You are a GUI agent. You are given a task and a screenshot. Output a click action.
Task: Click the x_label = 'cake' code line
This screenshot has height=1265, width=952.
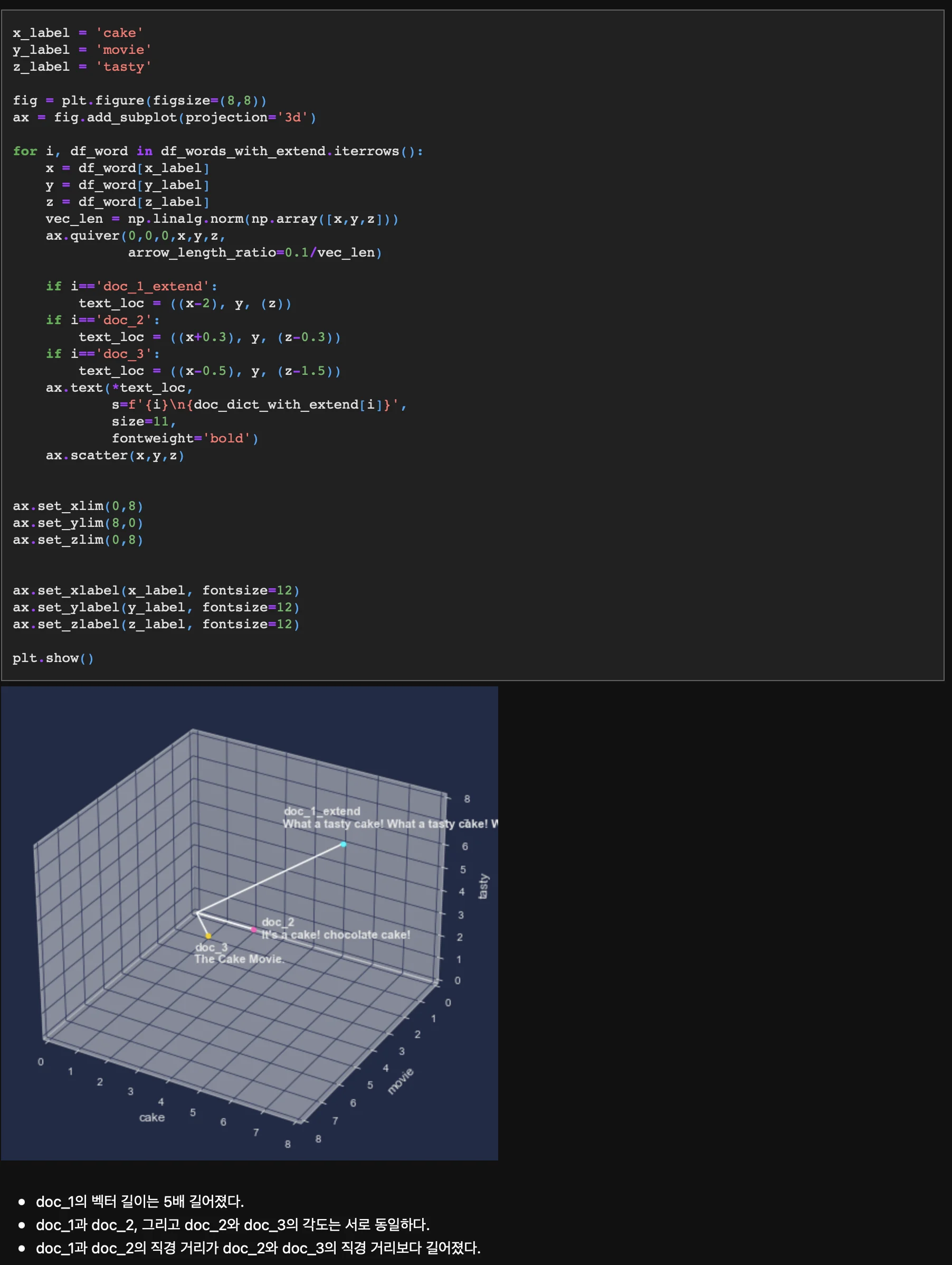78,33
